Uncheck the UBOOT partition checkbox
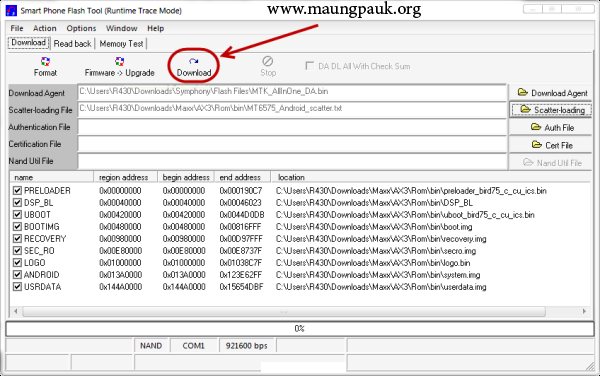600x376 pixels. [x=17, y=215]
